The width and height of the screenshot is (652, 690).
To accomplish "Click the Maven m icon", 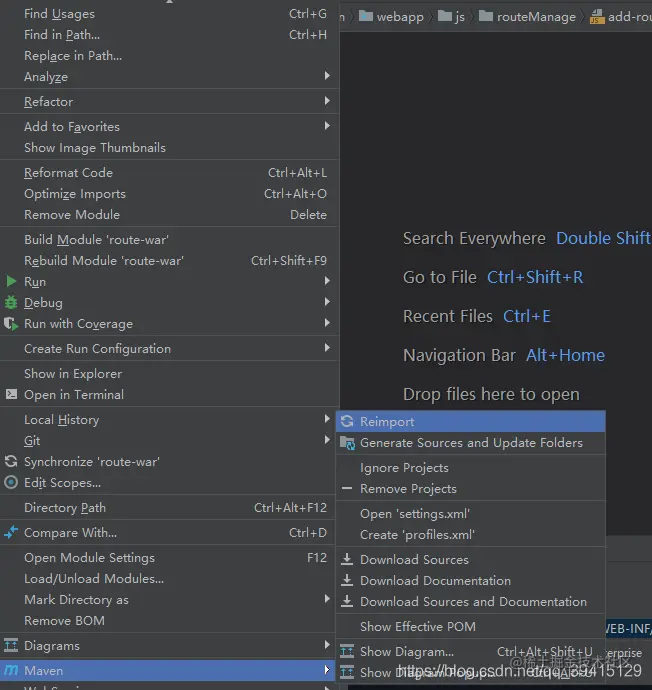I will [x=11, y=670].
